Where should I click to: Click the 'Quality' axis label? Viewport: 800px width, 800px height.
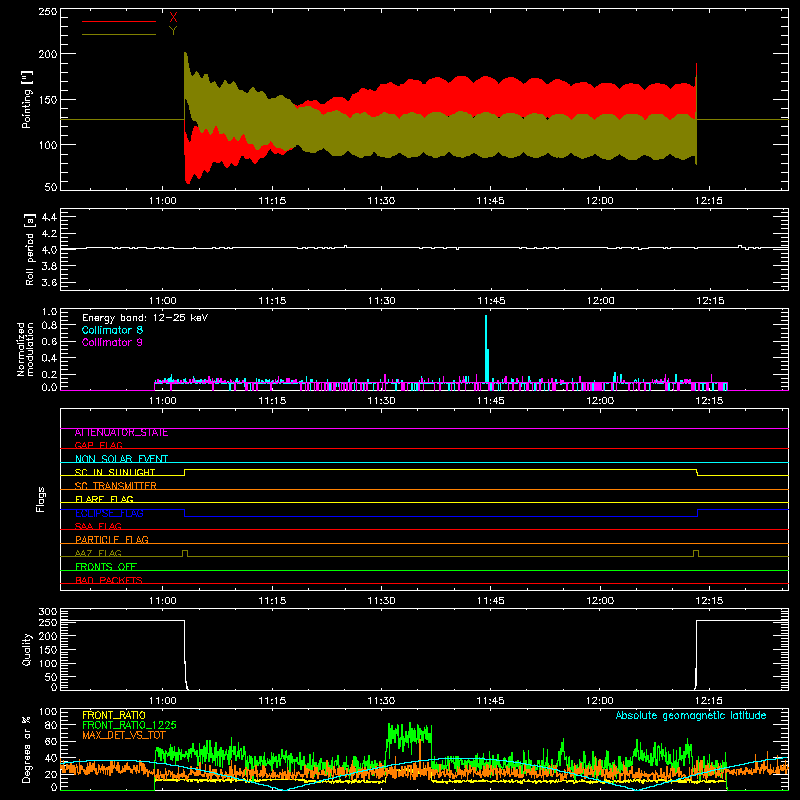tap(27, 649)
